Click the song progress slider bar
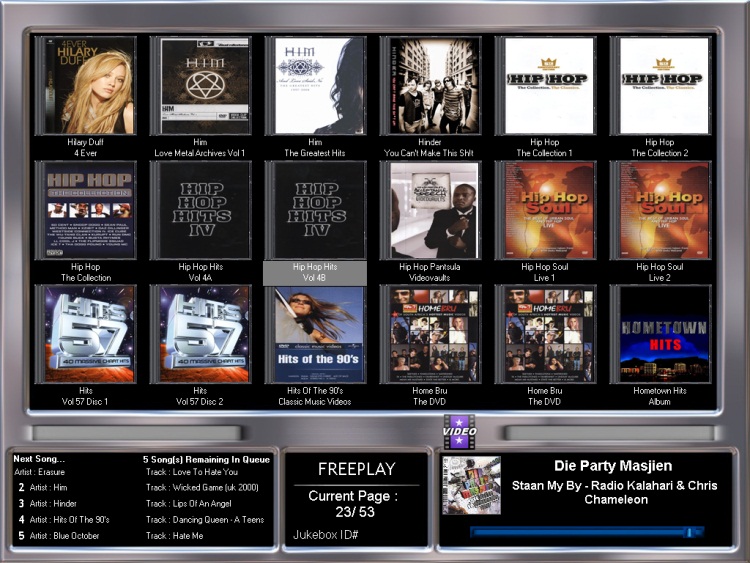750x563 pixels. pos(587,532)
